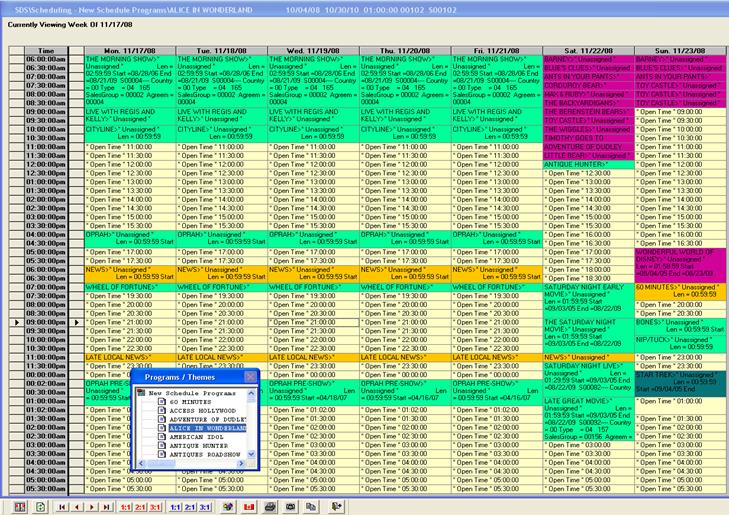Click the red 2:1 zoom button
729x515 pixels.
[x=140, y=506]
